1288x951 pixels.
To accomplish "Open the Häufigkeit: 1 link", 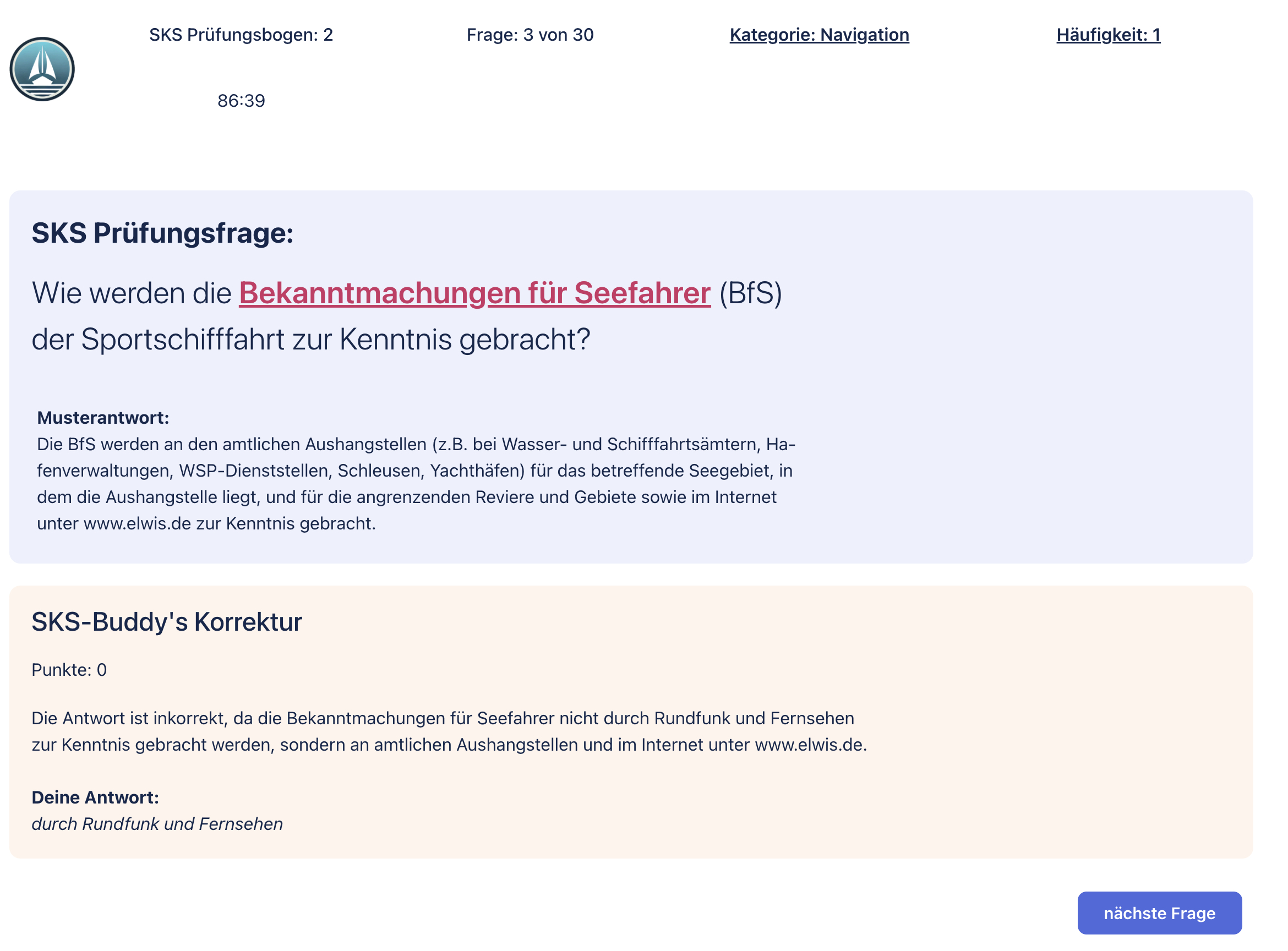I will (1109, 35).
